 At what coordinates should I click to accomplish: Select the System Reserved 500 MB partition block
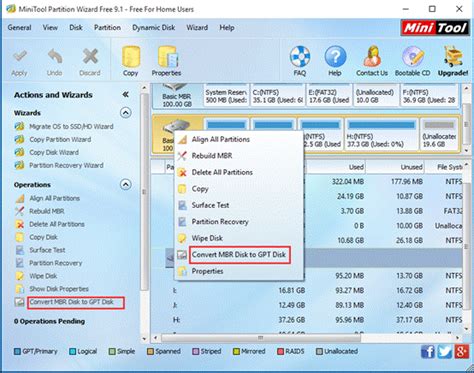point(226,96)
